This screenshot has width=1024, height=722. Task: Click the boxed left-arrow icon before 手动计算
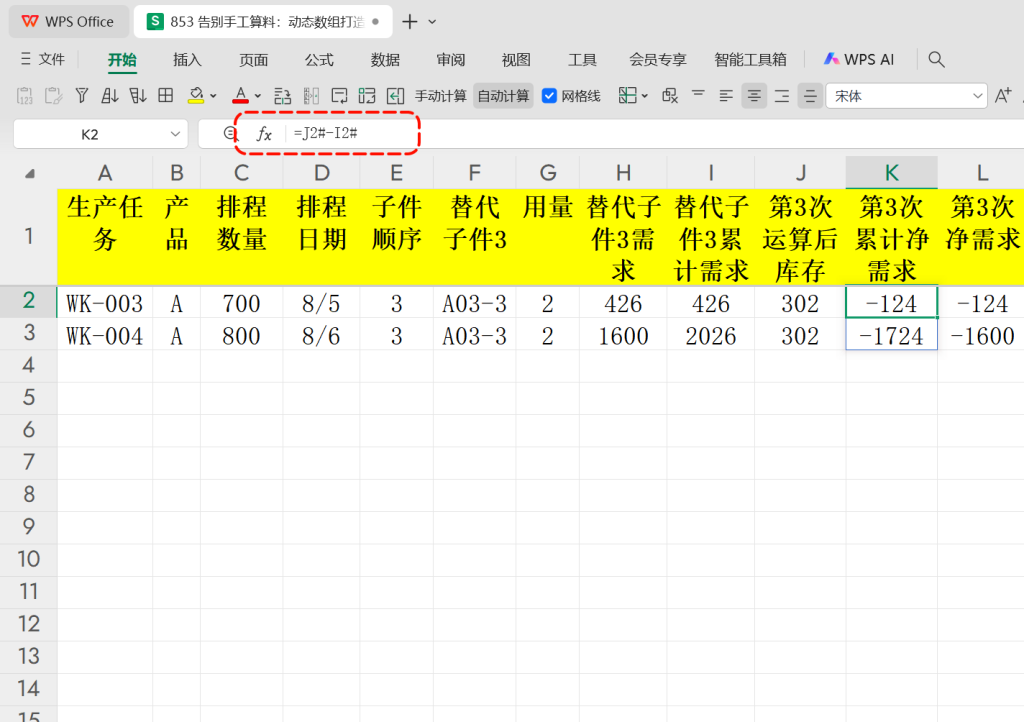click(396, 96)
